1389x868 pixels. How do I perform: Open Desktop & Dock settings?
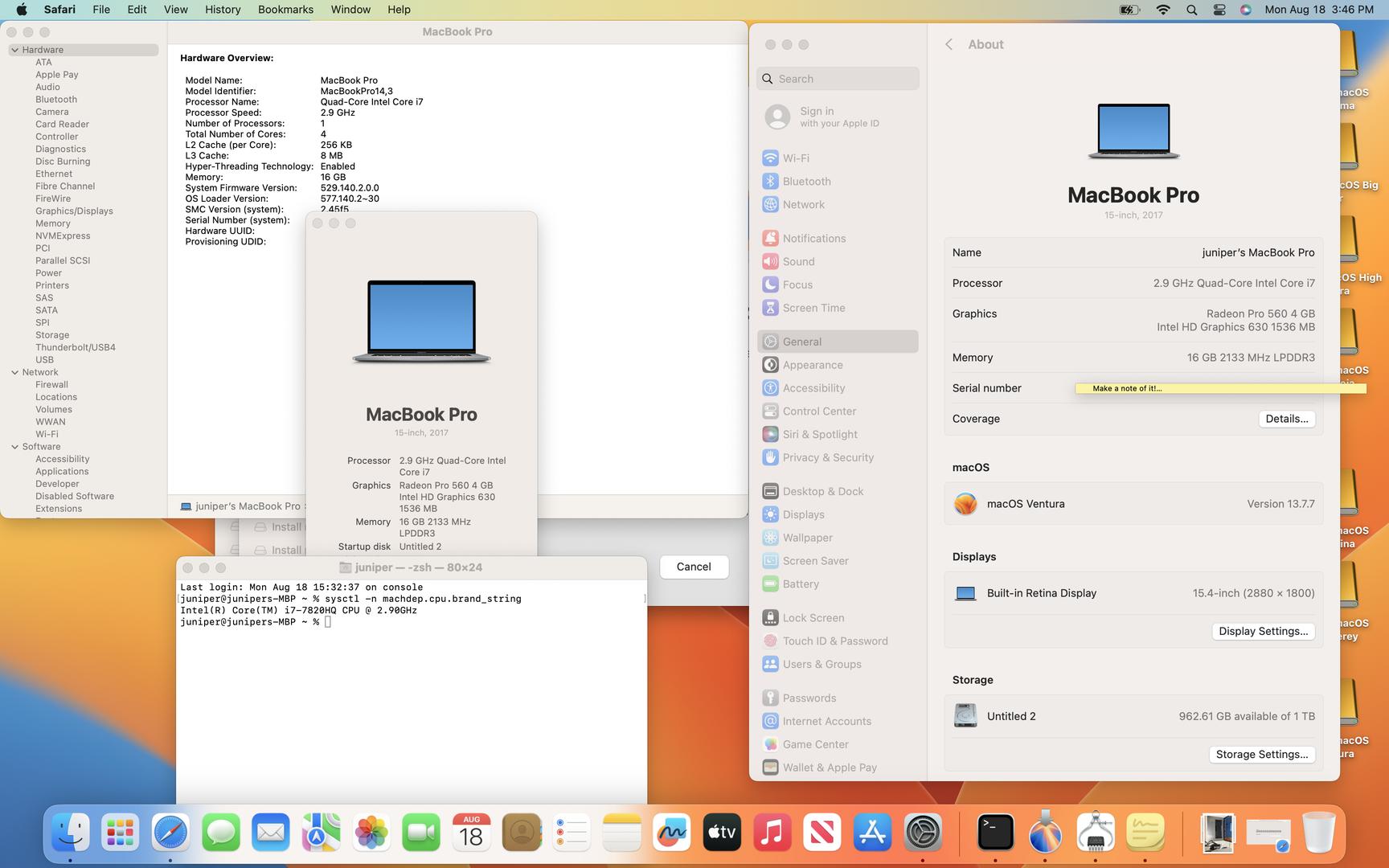[x=838, y=491]
